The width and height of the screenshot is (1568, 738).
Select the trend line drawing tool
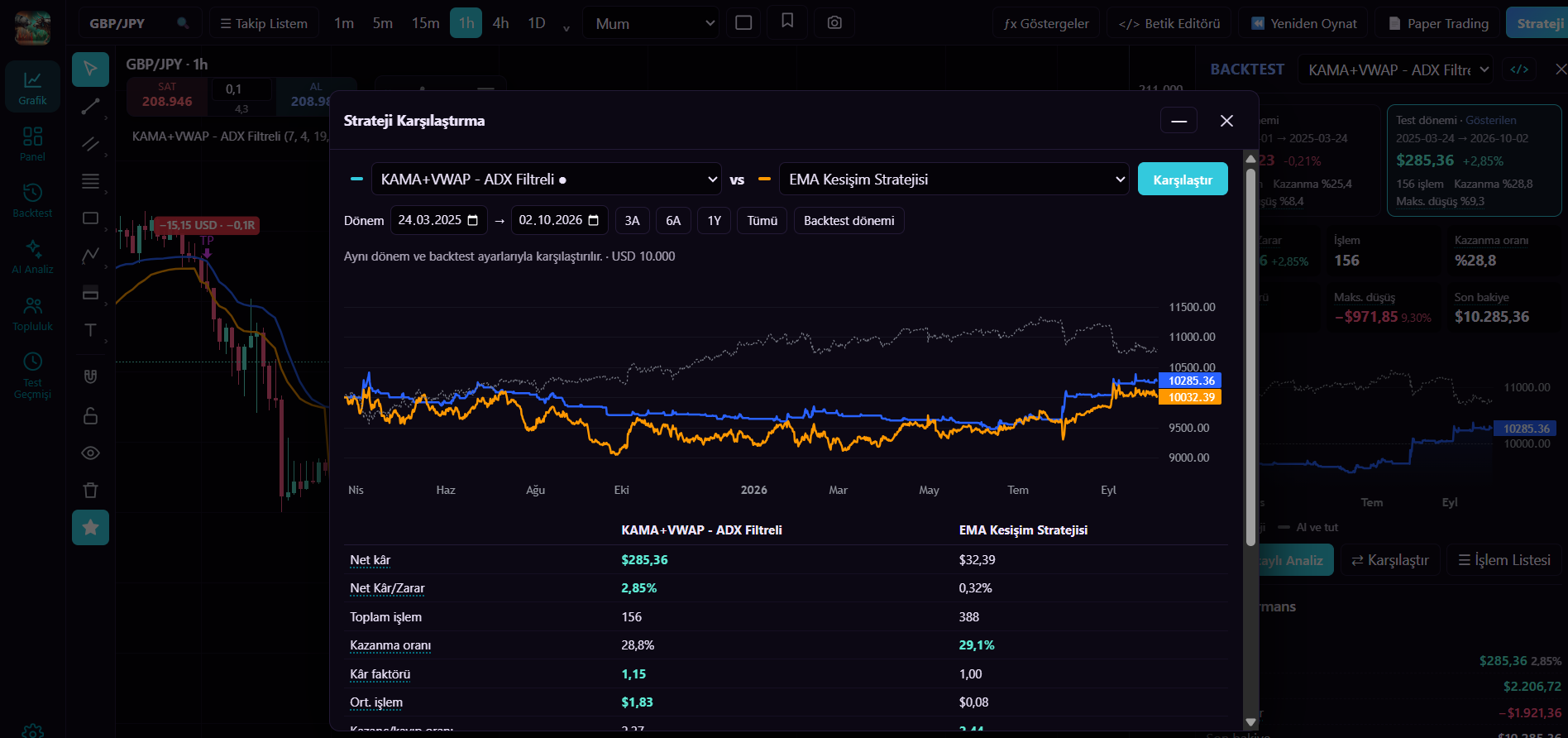[x=90, y=107]
